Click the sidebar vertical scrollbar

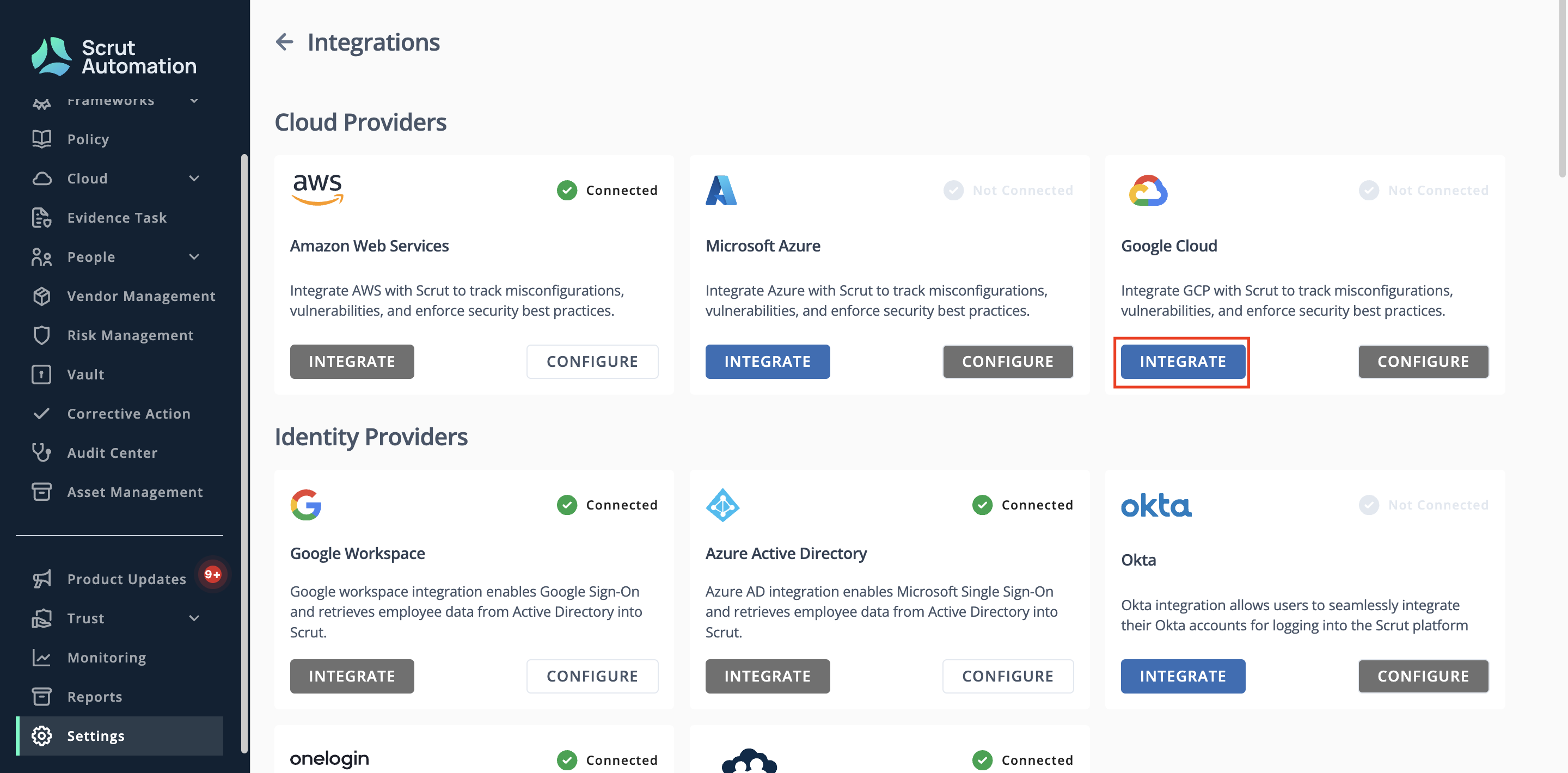(x=244, y=453)
